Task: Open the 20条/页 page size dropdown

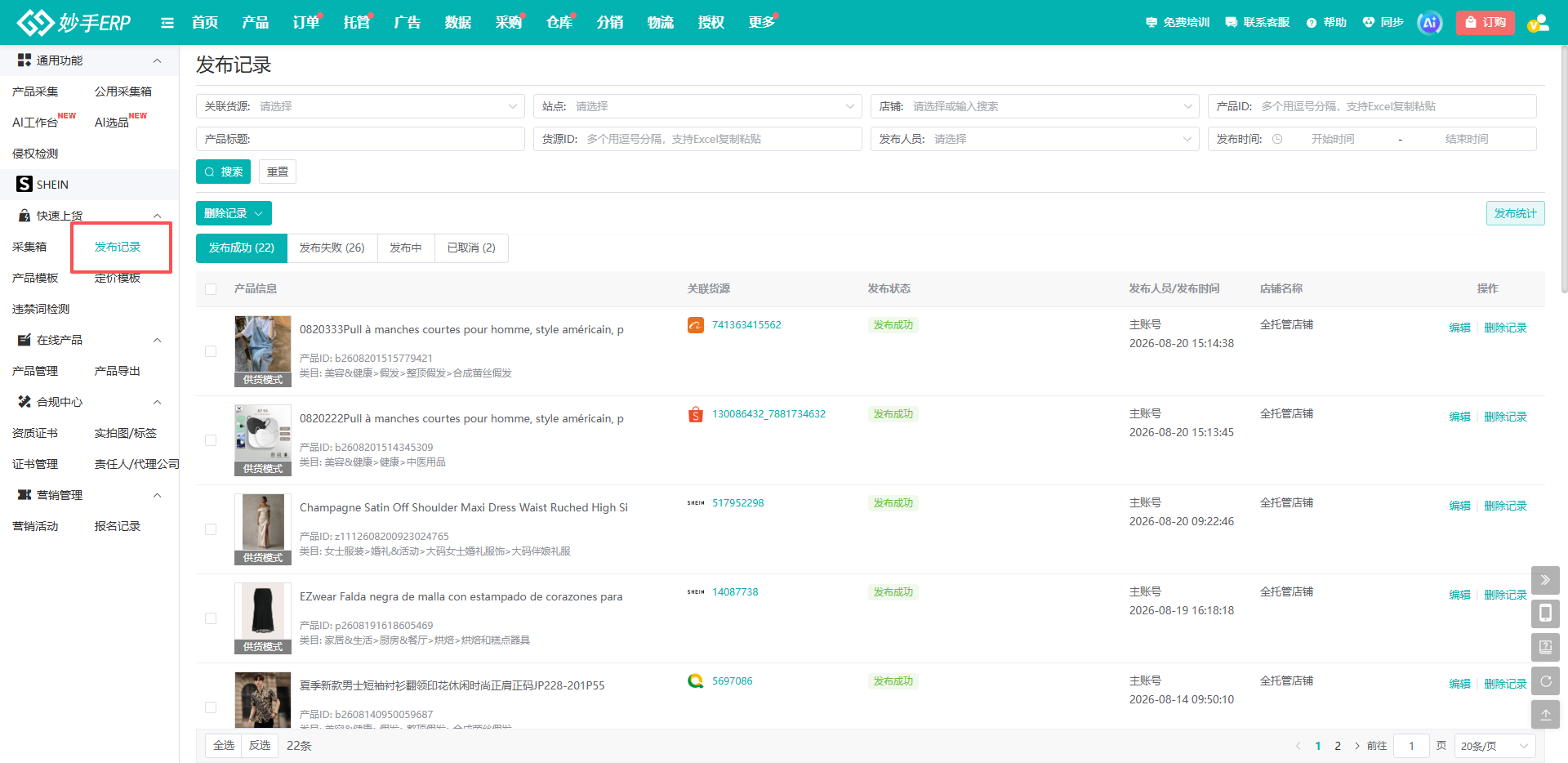Action: tap(1494, 746)
